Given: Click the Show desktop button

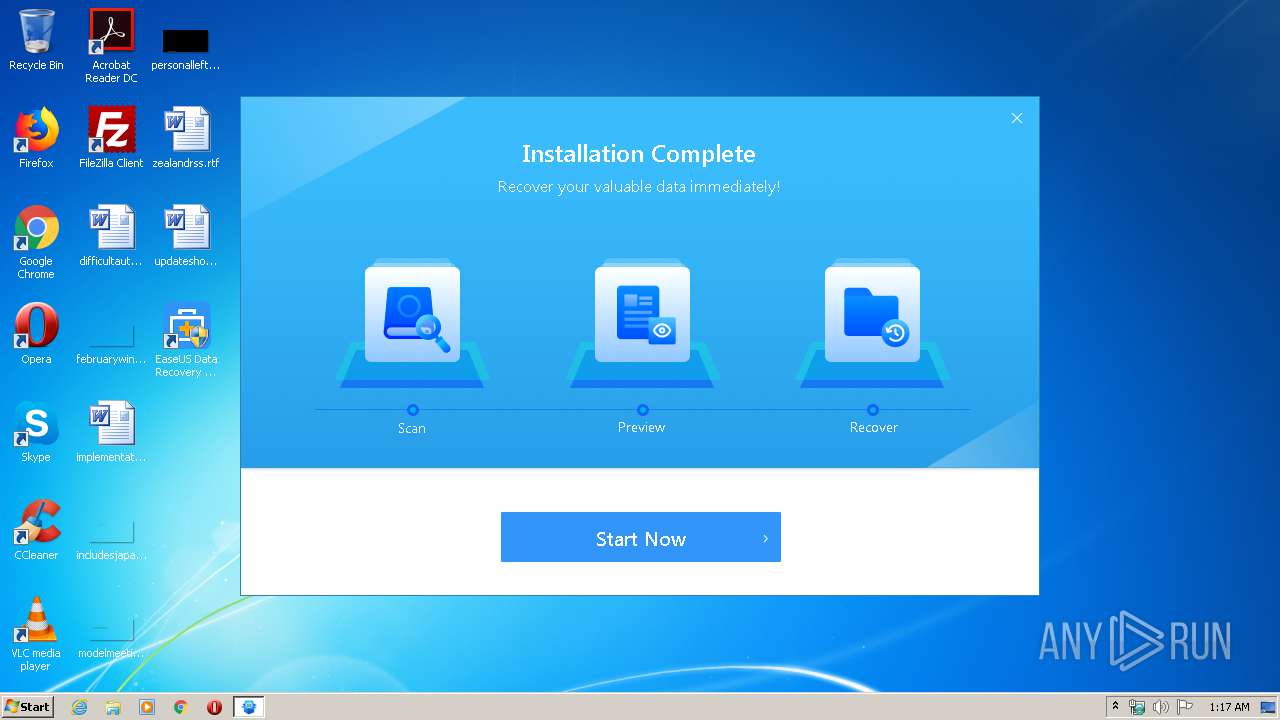Looking at the screenshot, I should point(1269,707).
